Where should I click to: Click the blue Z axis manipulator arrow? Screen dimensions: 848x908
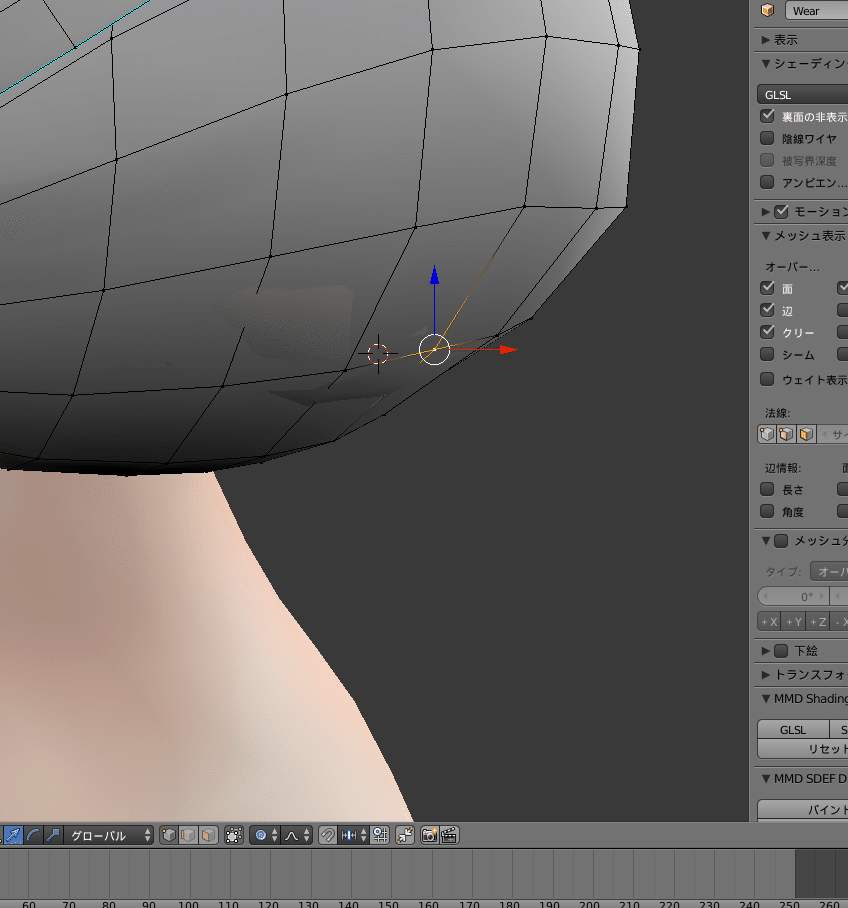(434, 274)
